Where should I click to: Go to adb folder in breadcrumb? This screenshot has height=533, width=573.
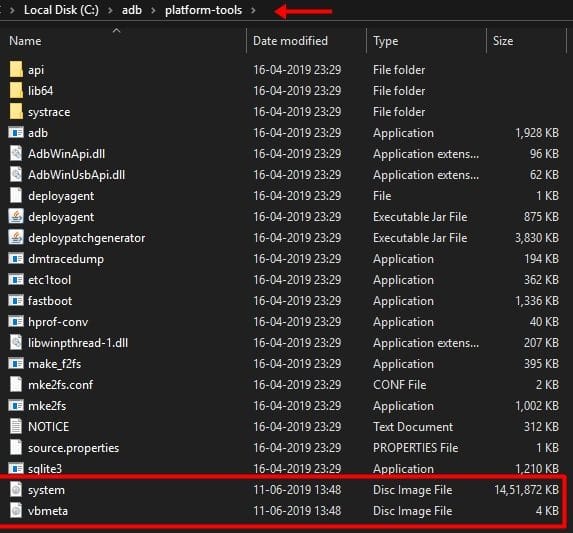pos(132,10)
